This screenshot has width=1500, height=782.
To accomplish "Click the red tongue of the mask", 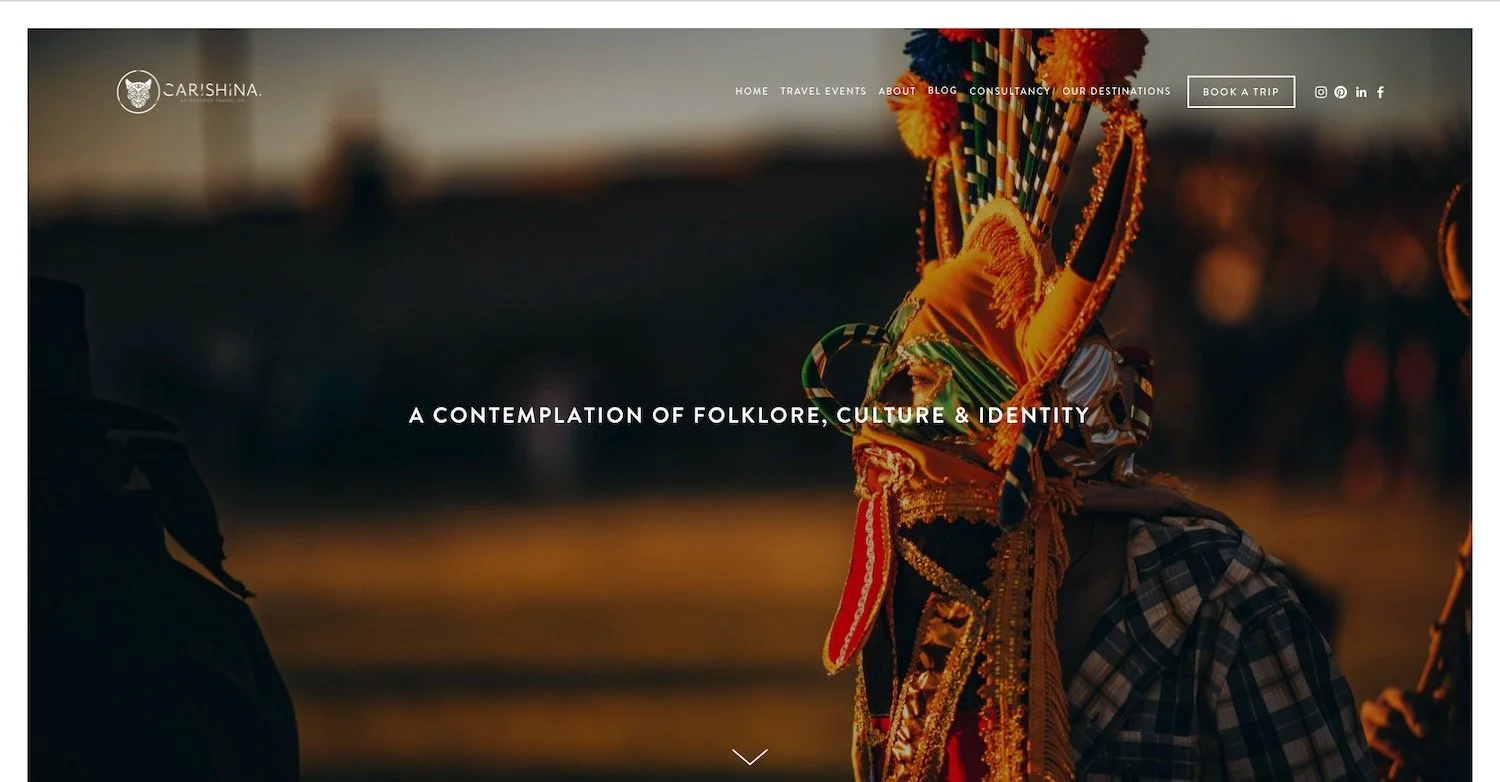I will pos(862,580).
